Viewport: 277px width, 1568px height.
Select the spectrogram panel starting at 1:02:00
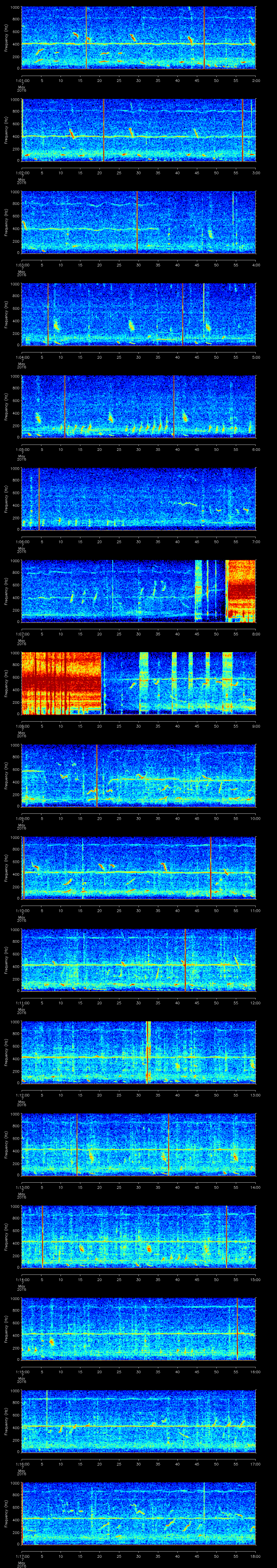(139, 130)
